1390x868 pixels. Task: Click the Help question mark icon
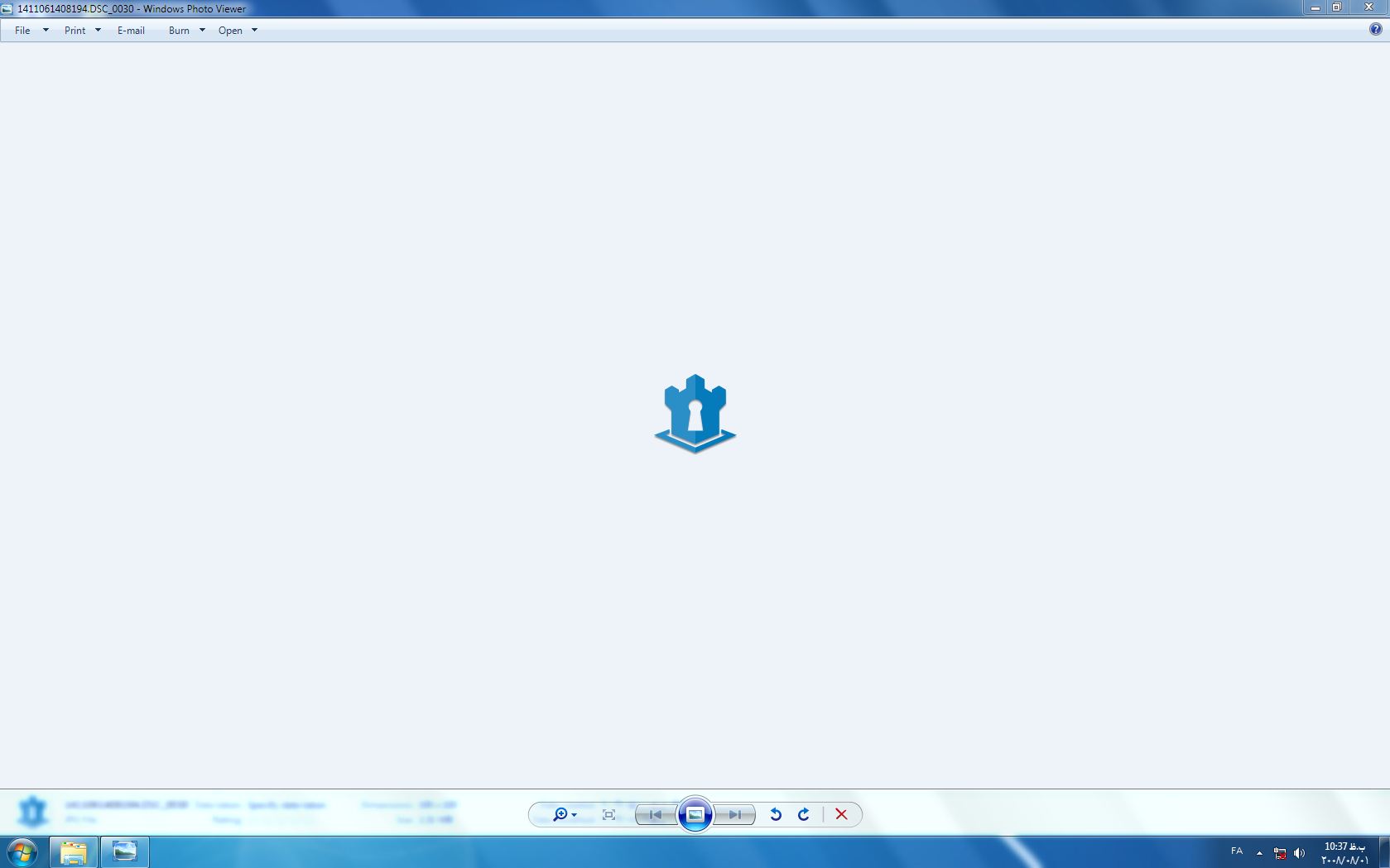1375,30
